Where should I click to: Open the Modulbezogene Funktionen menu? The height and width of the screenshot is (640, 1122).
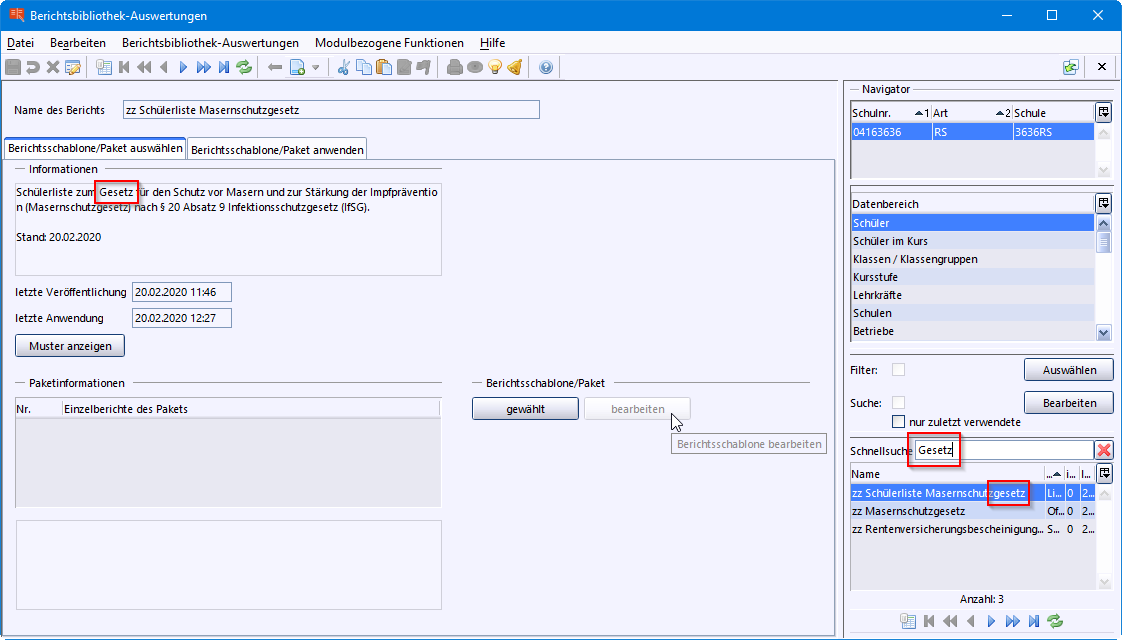389,43
